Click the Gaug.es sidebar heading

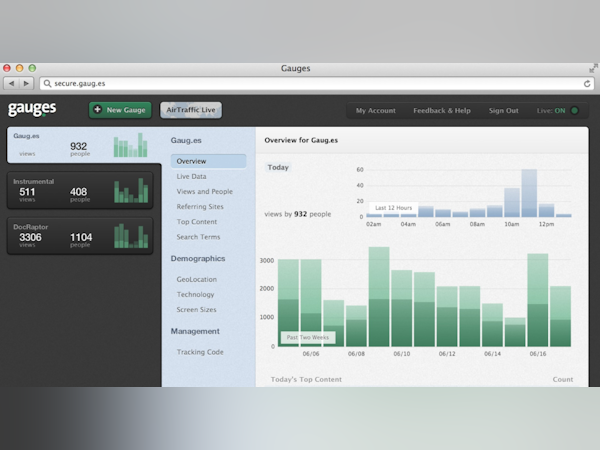(x=186, y=140)
